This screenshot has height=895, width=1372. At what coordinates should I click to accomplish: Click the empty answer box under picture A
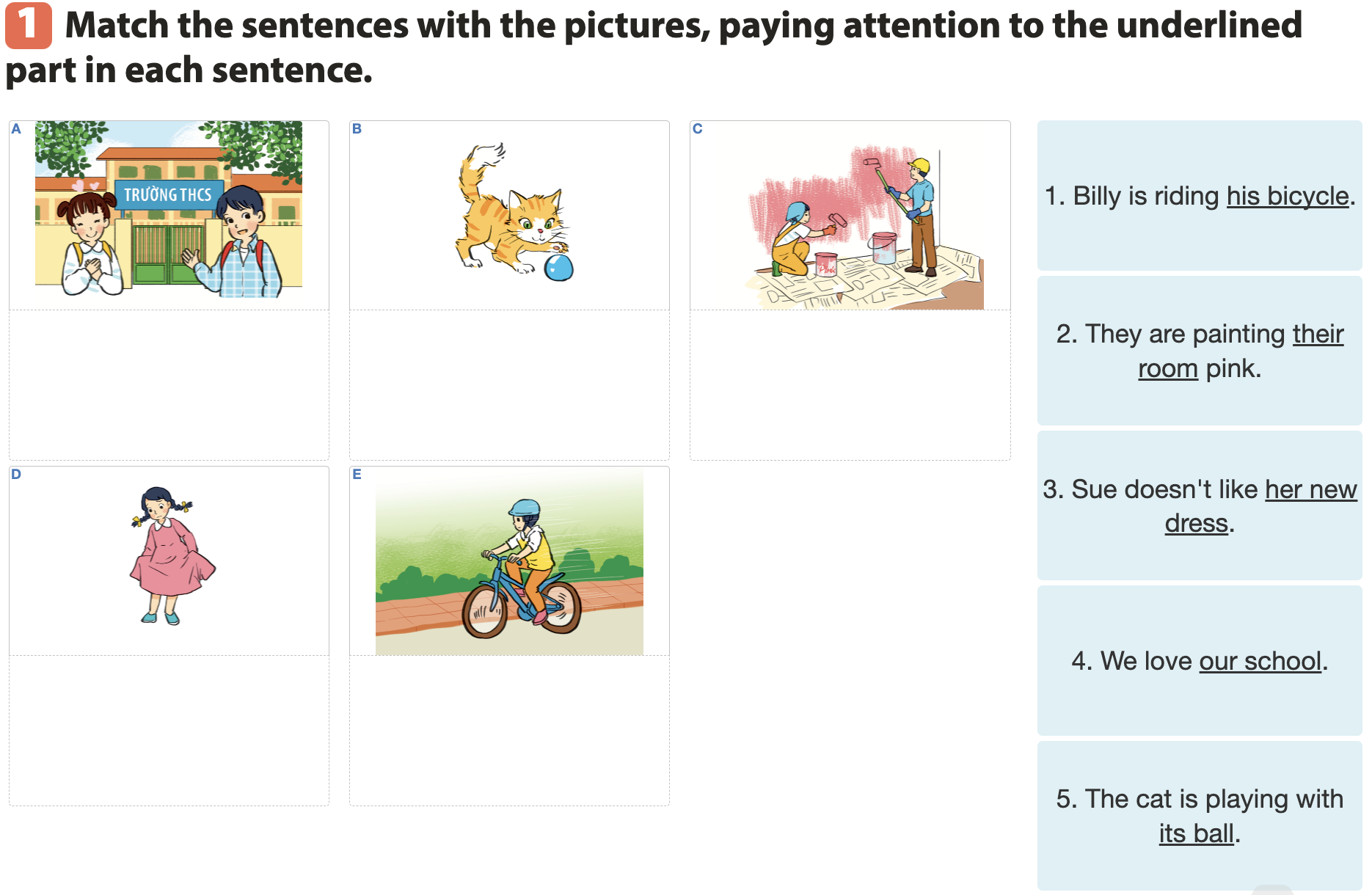(169, 385)
